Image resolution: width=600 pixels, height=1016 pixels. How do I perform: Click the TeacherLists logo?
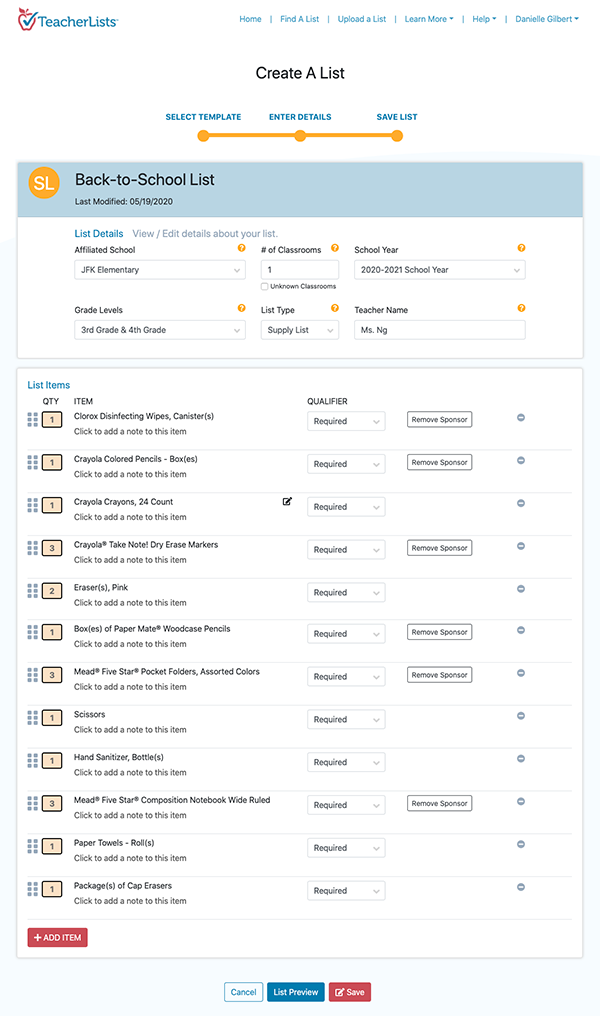(67, 20)
